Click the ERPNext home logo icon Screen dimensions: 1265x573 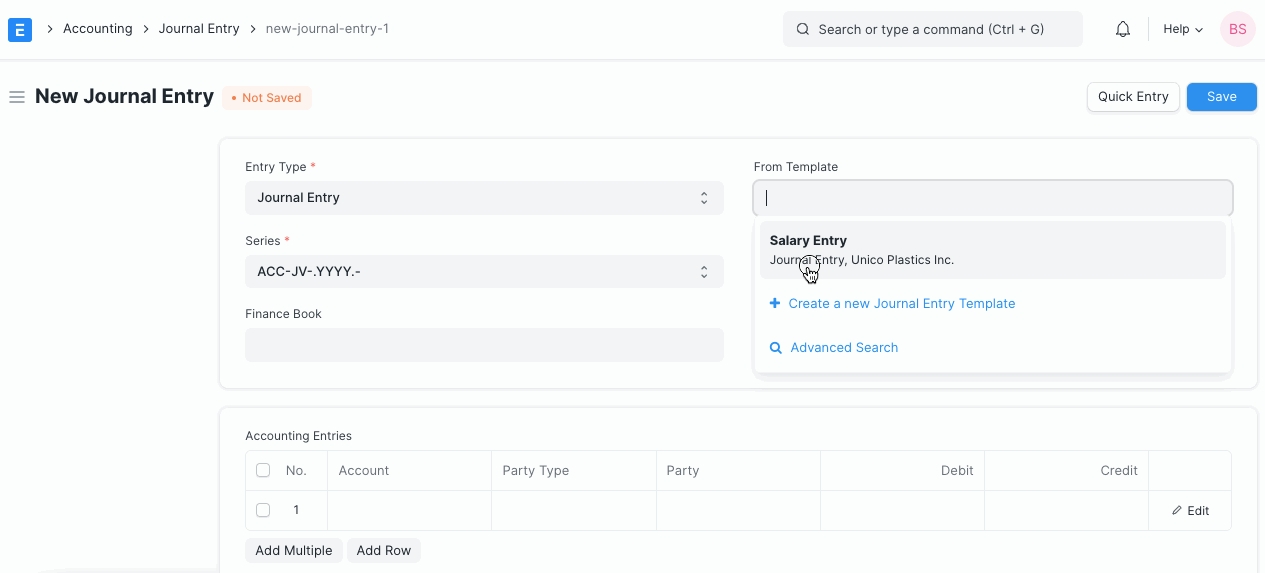click(x=20, y=30)
